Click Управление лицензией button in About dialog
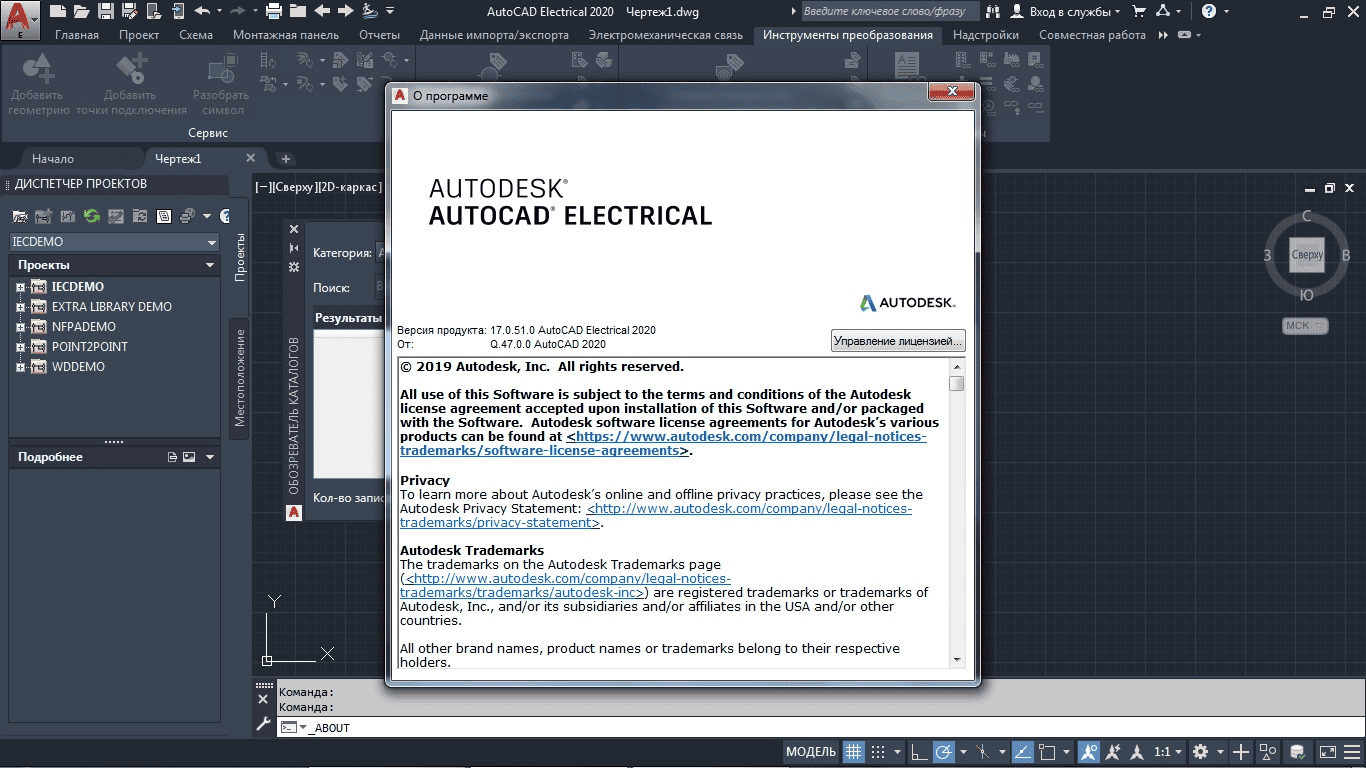This screenshot has width=1366, height=768. pos(898,341)
